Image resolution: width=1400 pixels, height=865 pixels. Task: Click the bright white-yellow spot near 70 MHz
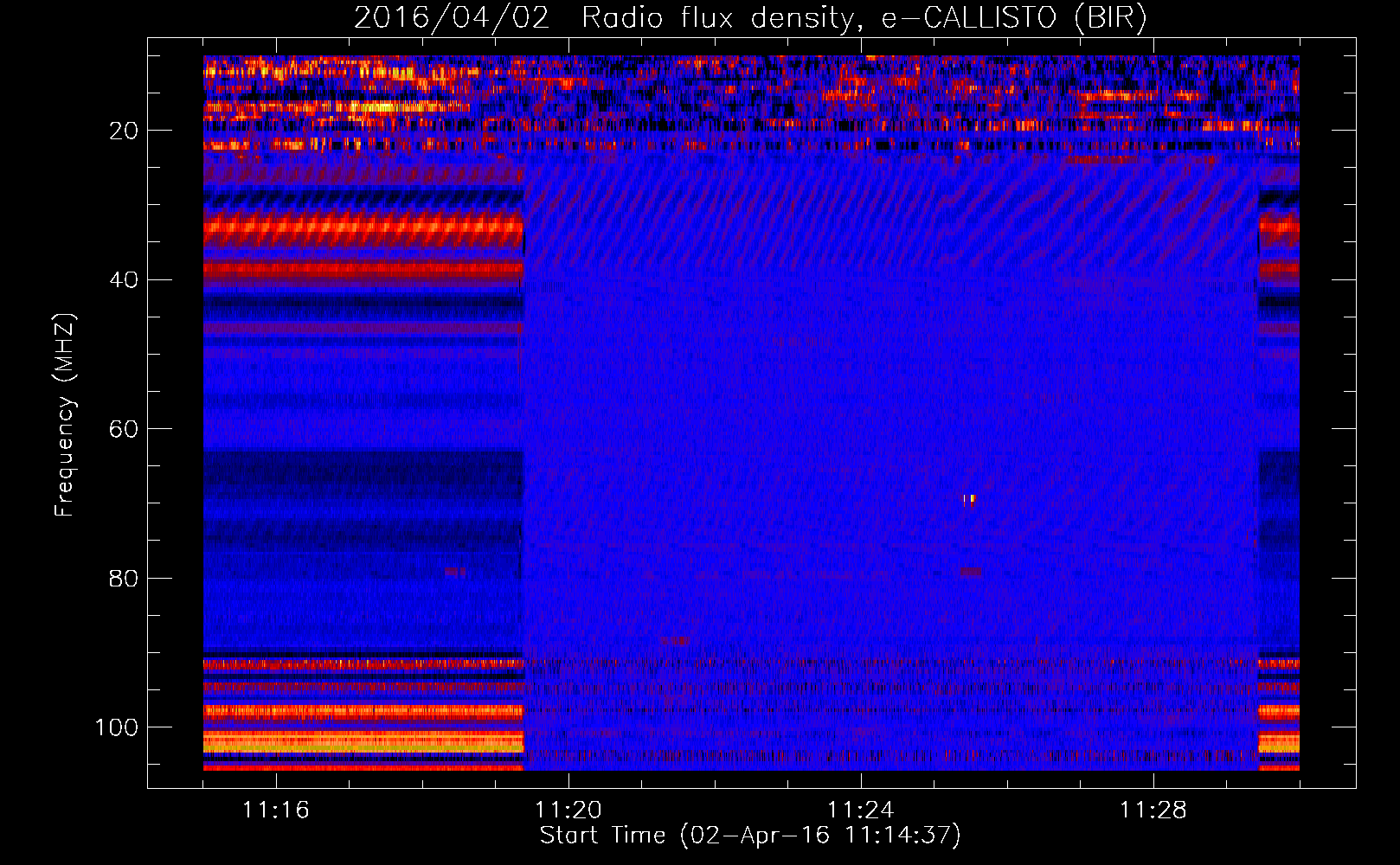tap(969, 499)
